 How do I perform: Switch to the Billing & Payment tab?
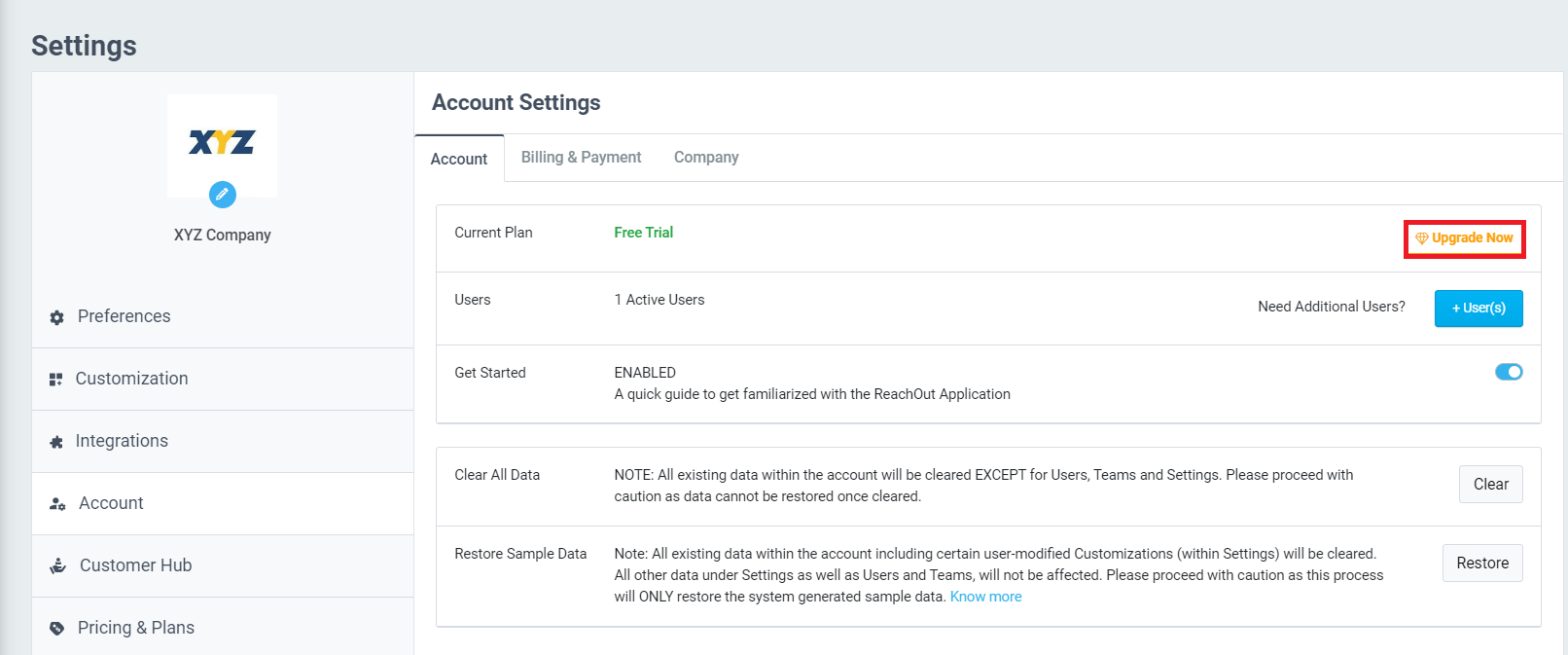pos(581,158)
